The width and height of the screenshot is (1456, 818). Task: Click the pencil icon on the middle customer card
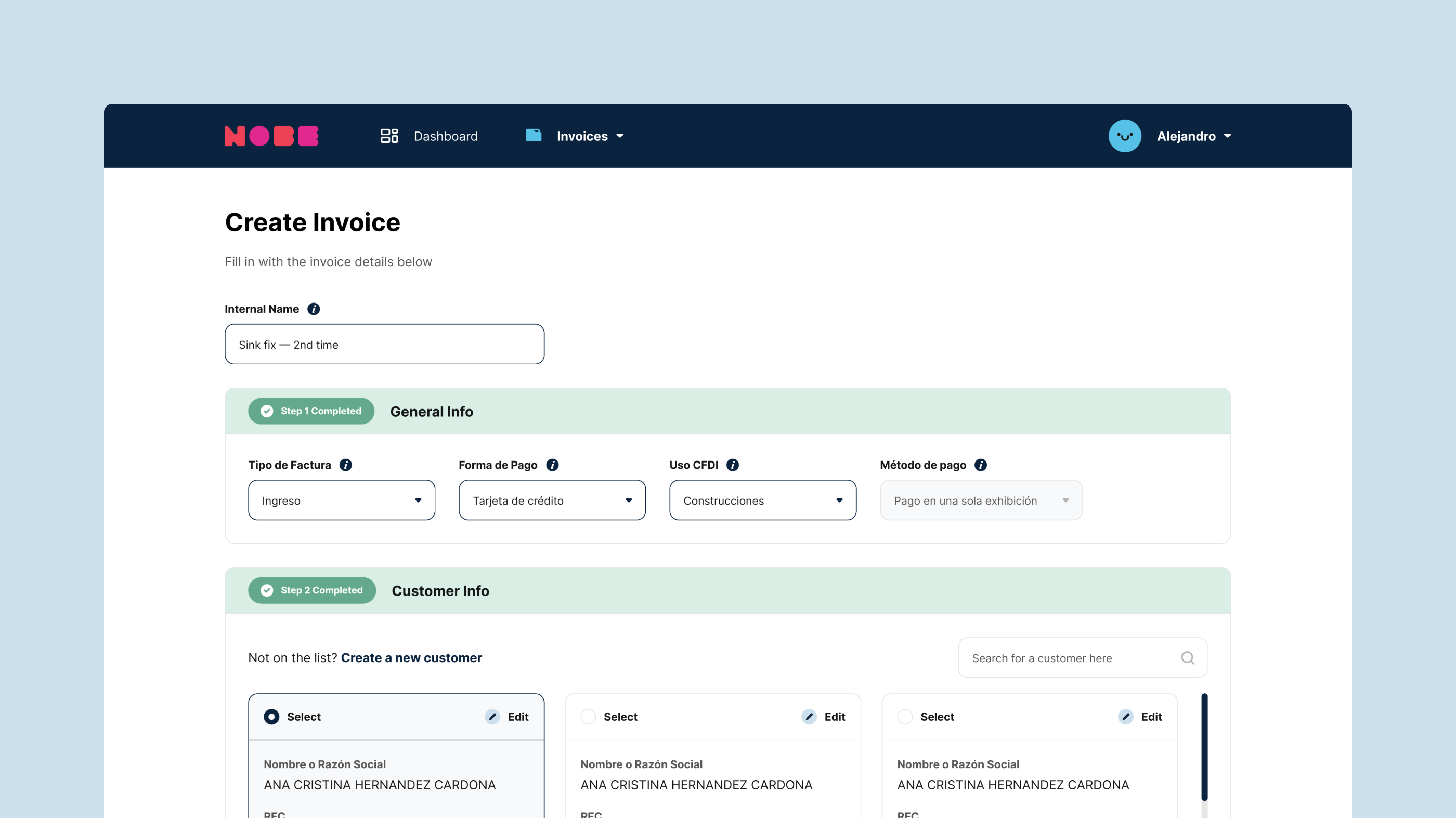pyautogui.click(x=809, y=717)
